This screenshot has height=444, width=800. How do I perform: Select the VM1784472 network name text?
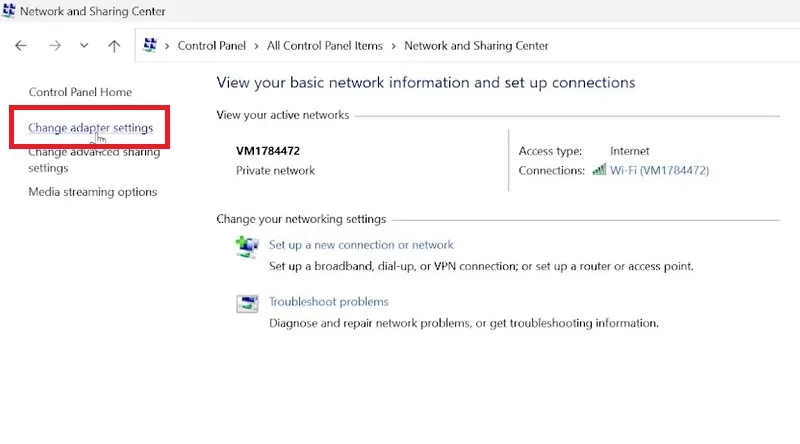268,151
